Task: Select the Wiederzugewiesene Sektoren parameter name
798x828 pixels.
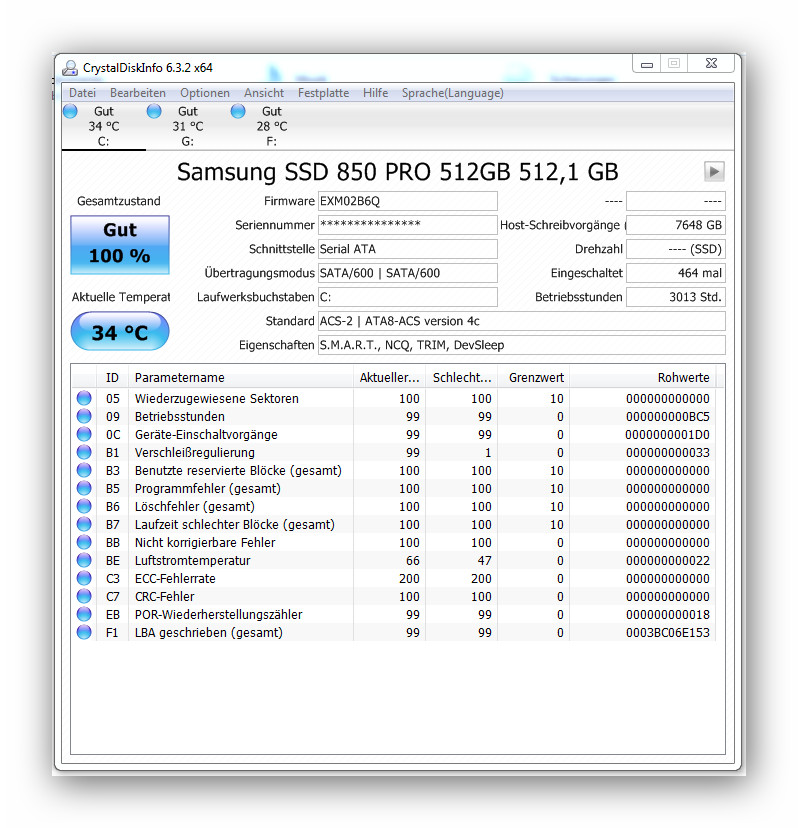Action: 217,399
